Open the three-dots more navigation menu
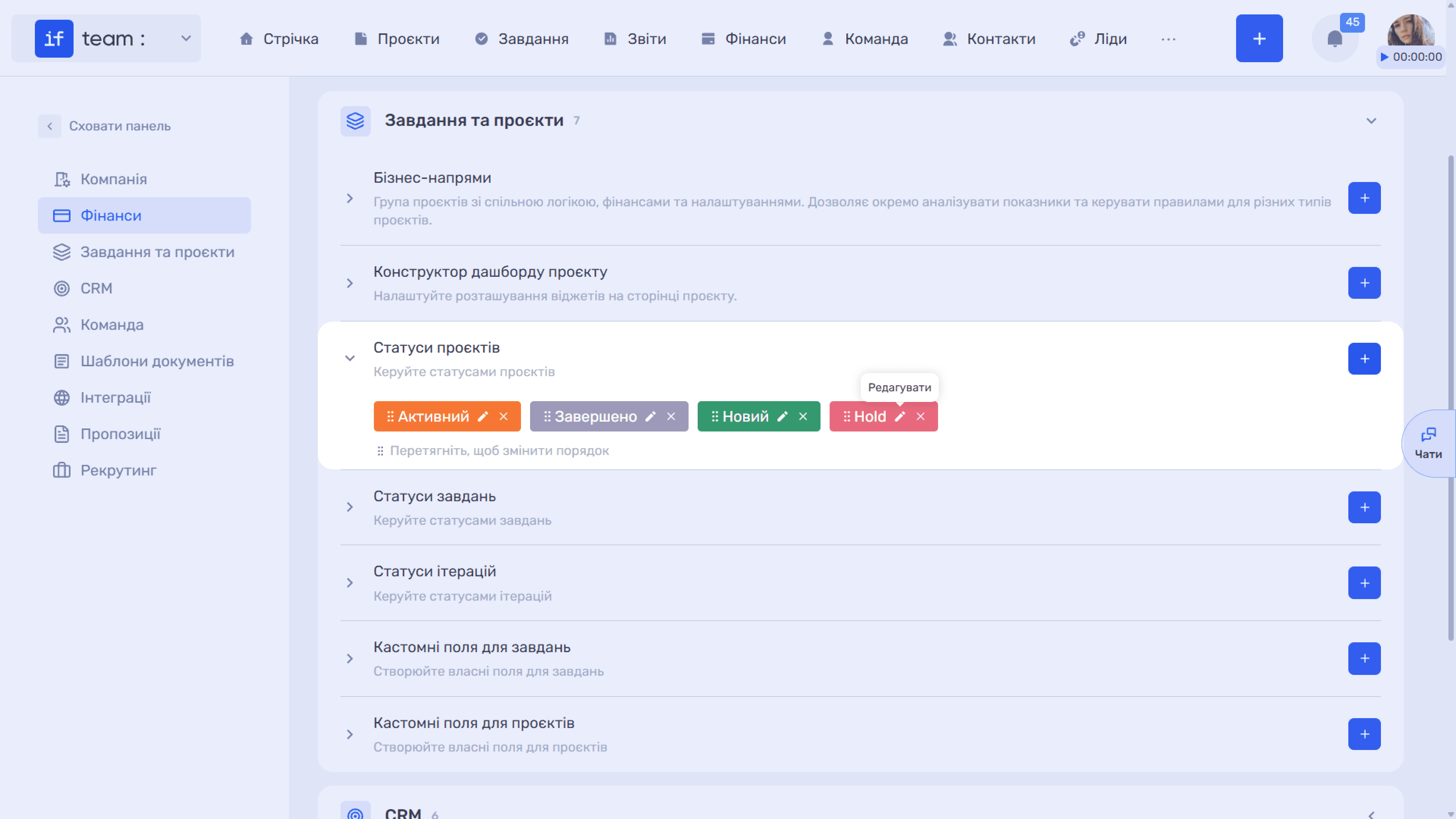The height and width of the screenshot is (819, 1456). [1168, 39]
